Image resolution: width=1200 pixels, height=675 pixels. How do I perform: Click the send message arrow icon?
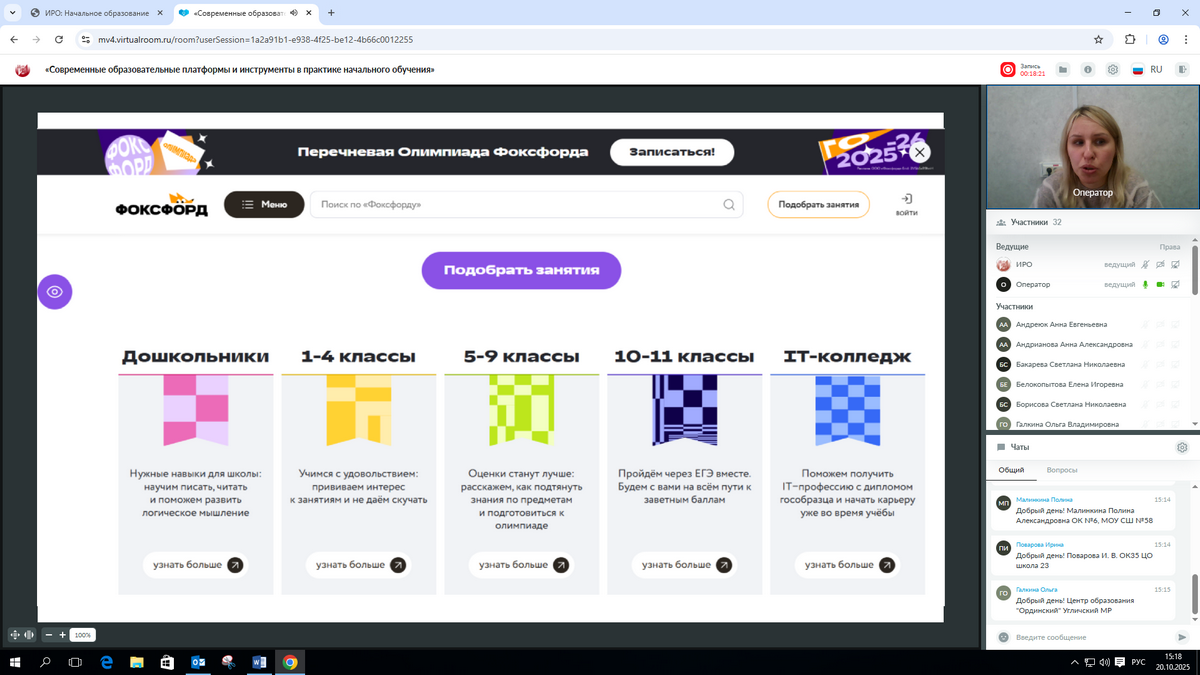[1182, 637]
